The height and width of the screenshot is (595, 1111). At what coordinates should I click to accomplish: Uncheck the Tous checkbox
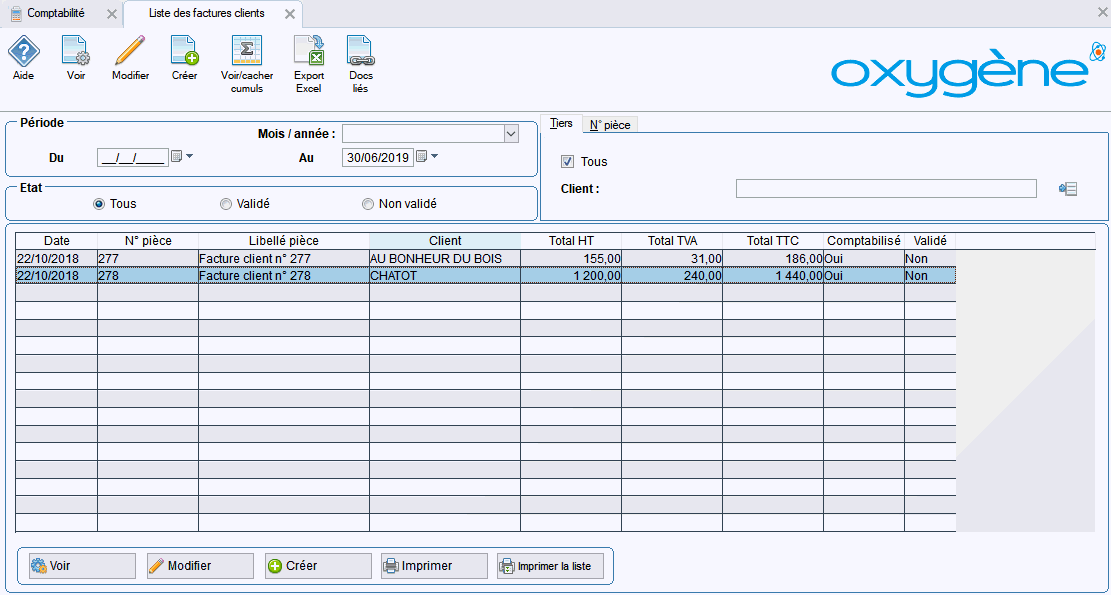tap(568, 162)
